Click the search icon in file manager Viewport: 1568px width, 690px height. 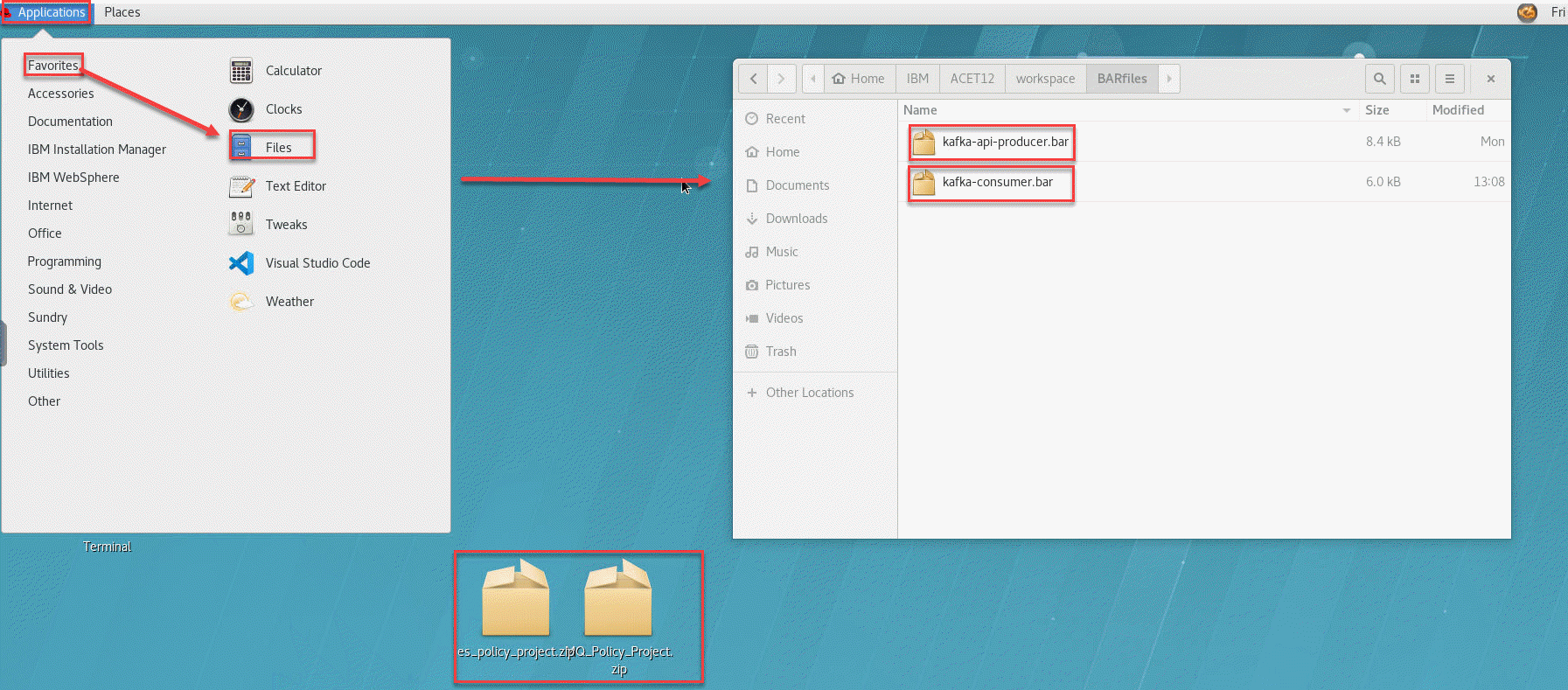(1379, 79)
